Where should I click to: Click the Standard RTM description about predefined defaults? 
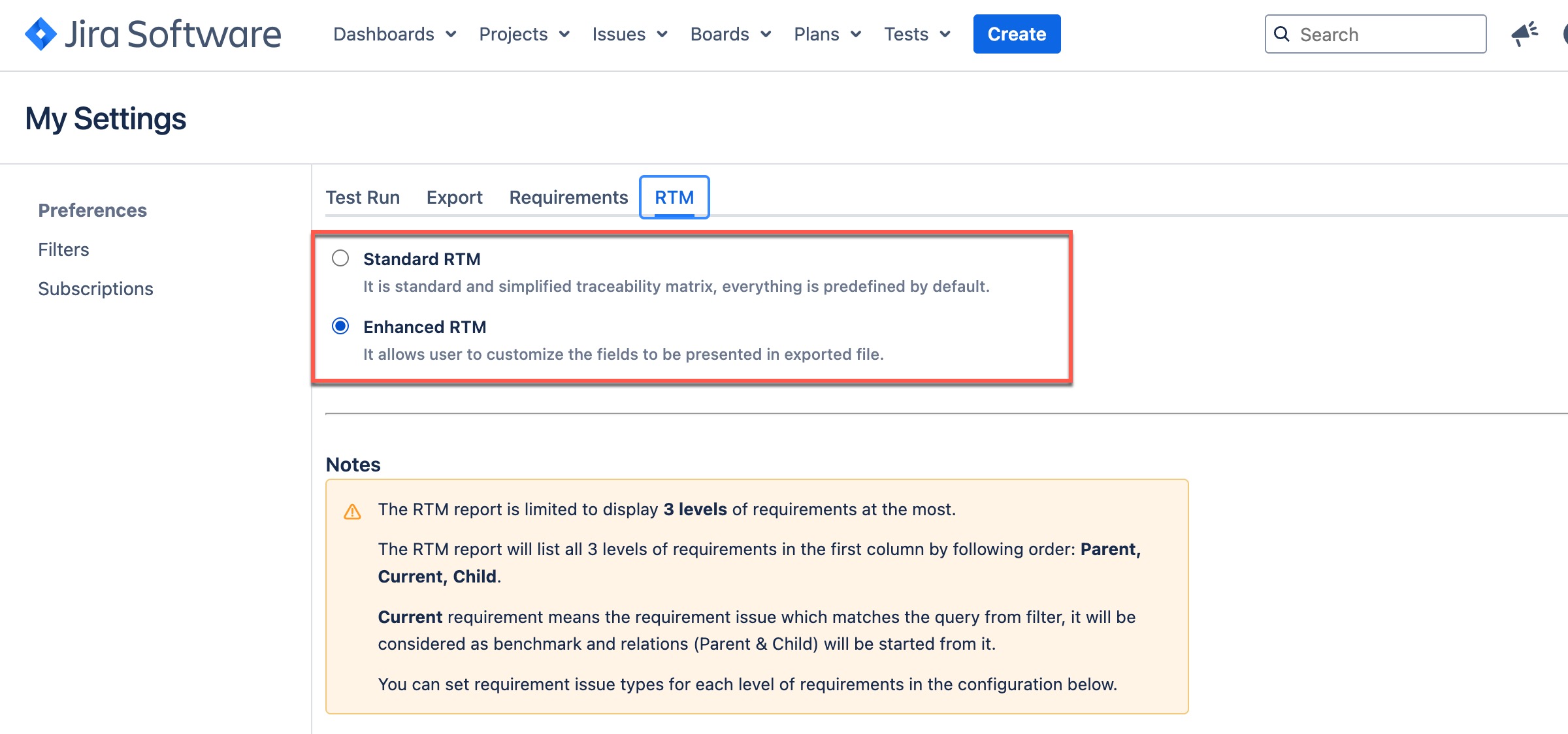point(676,287)
